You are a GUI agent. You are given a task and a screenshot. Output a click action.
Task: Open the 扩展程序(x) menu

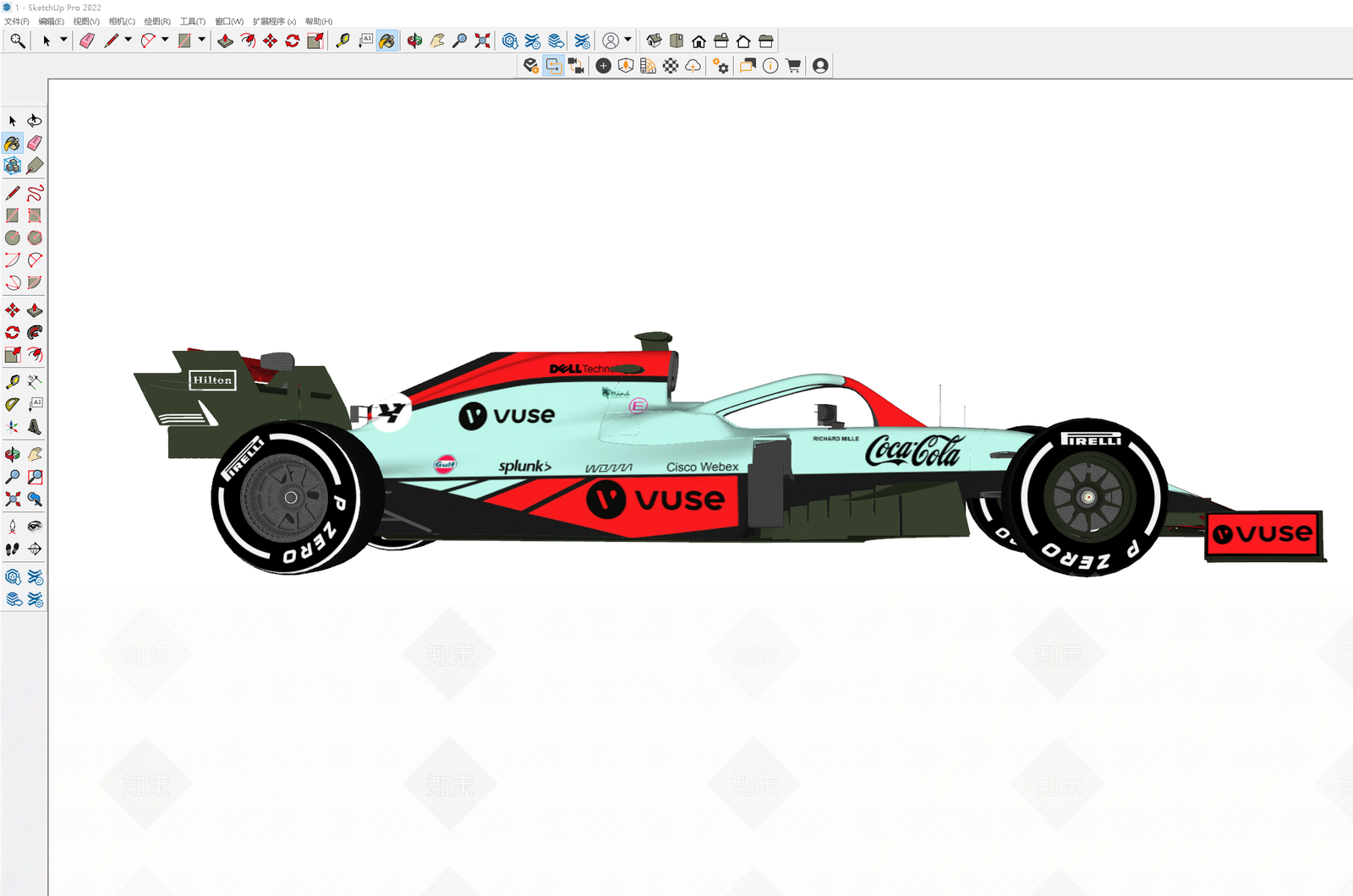click(x=275, y=21)
